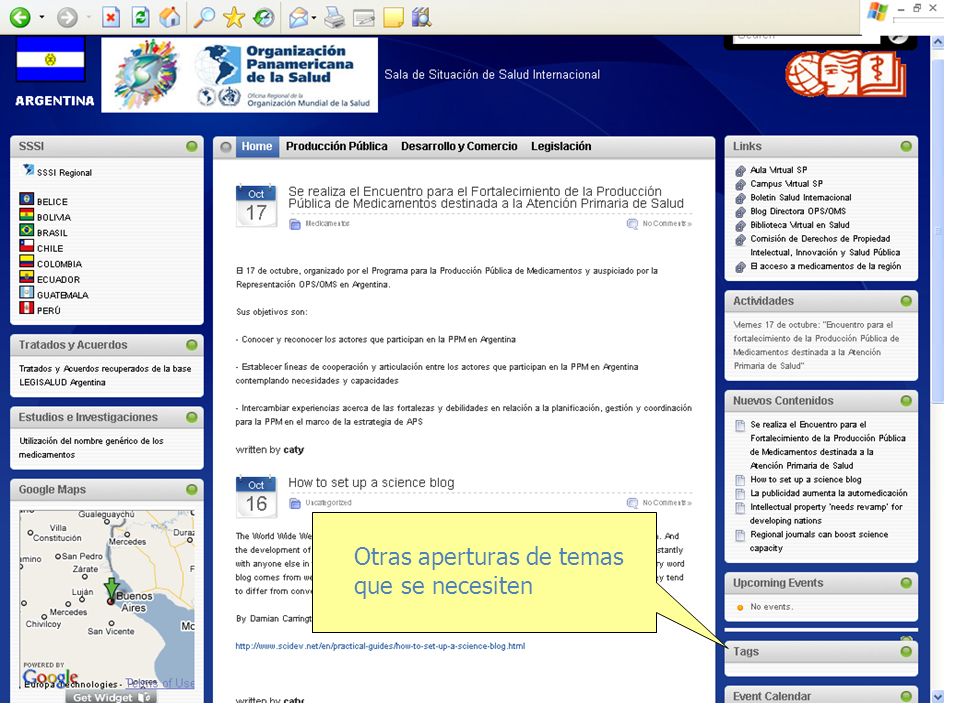Print the page with the printer icon
This screenshot has height=720, width=960.
(x=334, y=17)
